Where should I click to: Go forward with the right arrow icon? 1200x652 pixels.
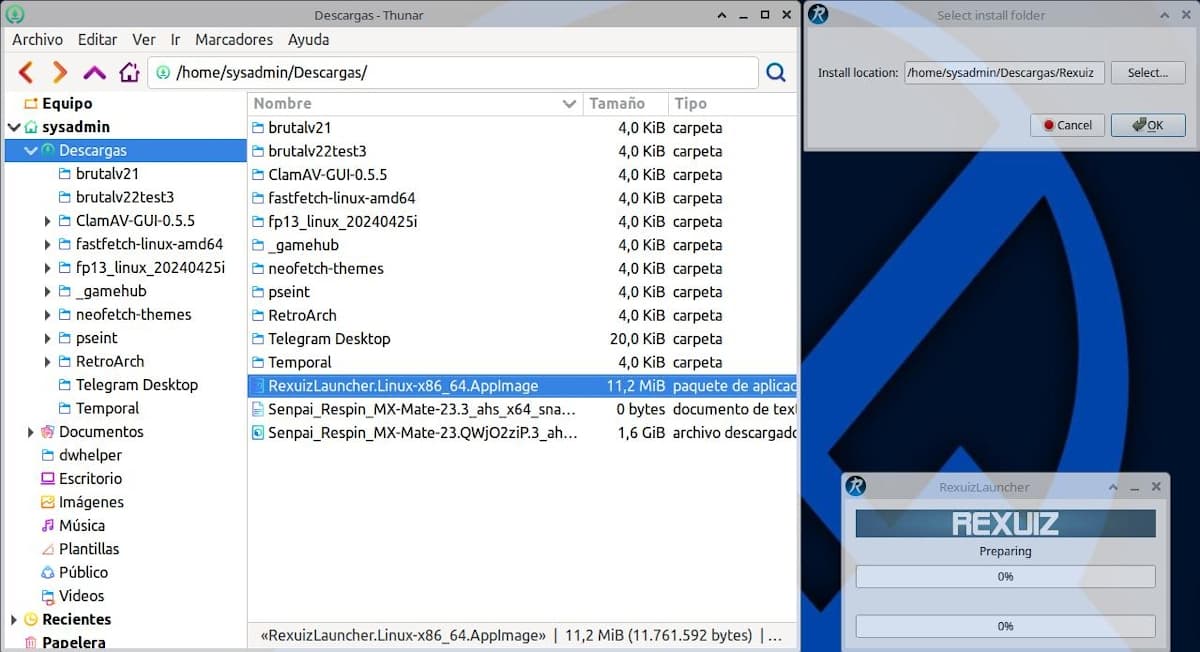[60, 72]
